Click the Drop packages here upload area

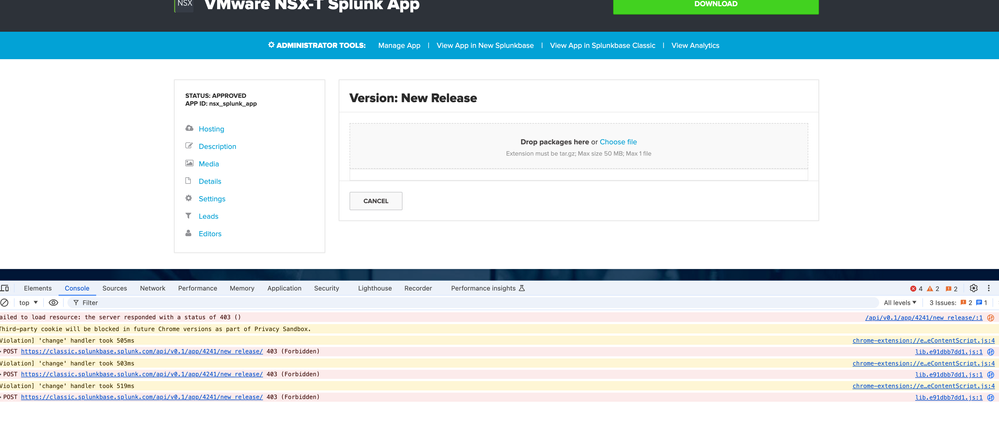[x=579, y=146]
